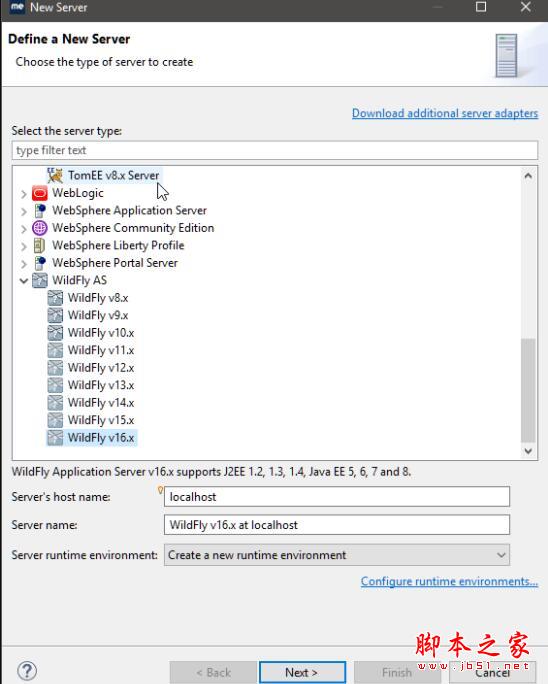This screenshot has height=684, width=548.
Task: Expand WebSphere Community Edition node
Action: tap(24, 229)
